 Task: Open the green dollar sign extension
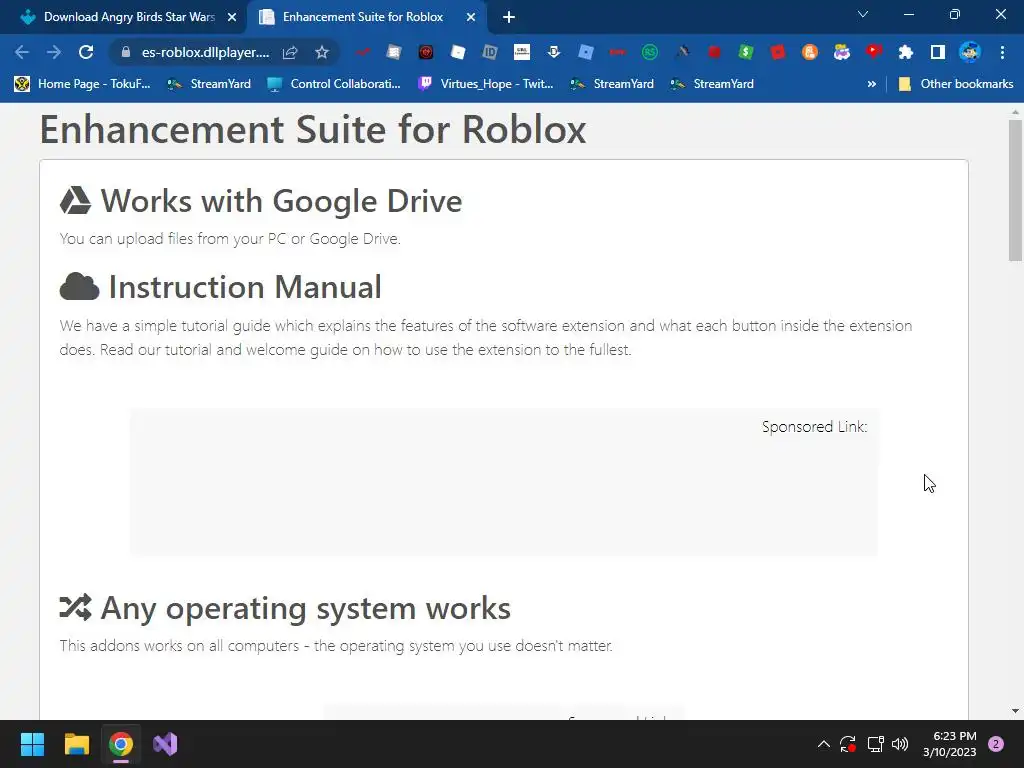tap(746, 52)
